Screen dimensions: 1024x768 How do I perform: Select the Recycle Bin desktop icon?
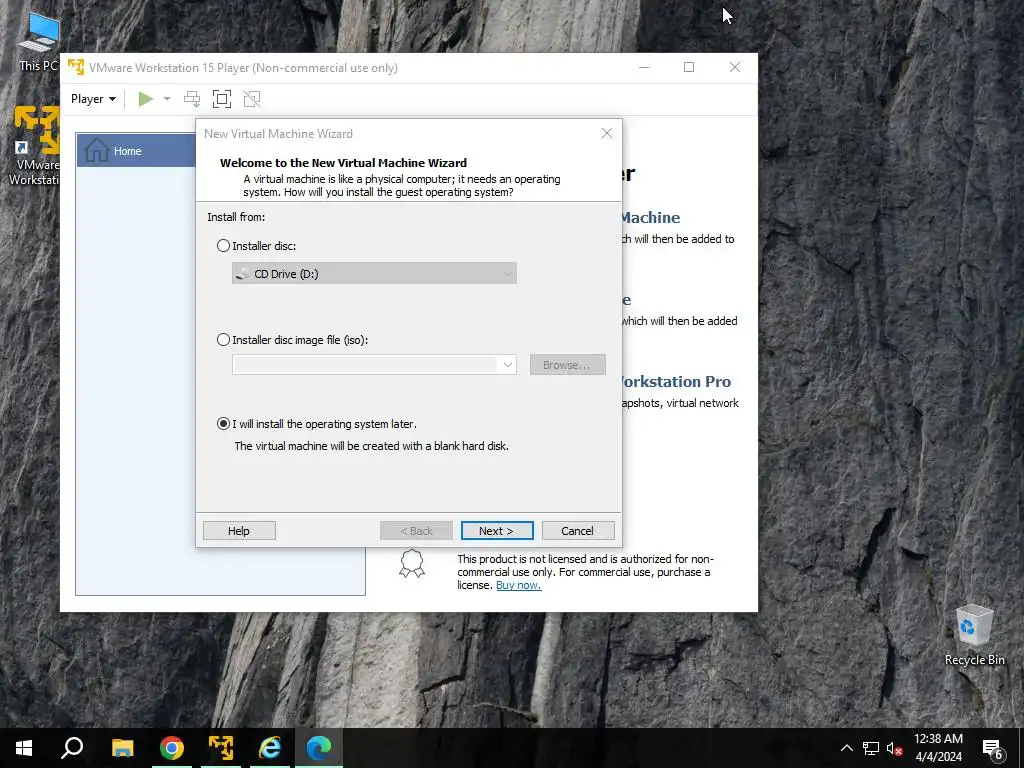(x=975, y=635)
